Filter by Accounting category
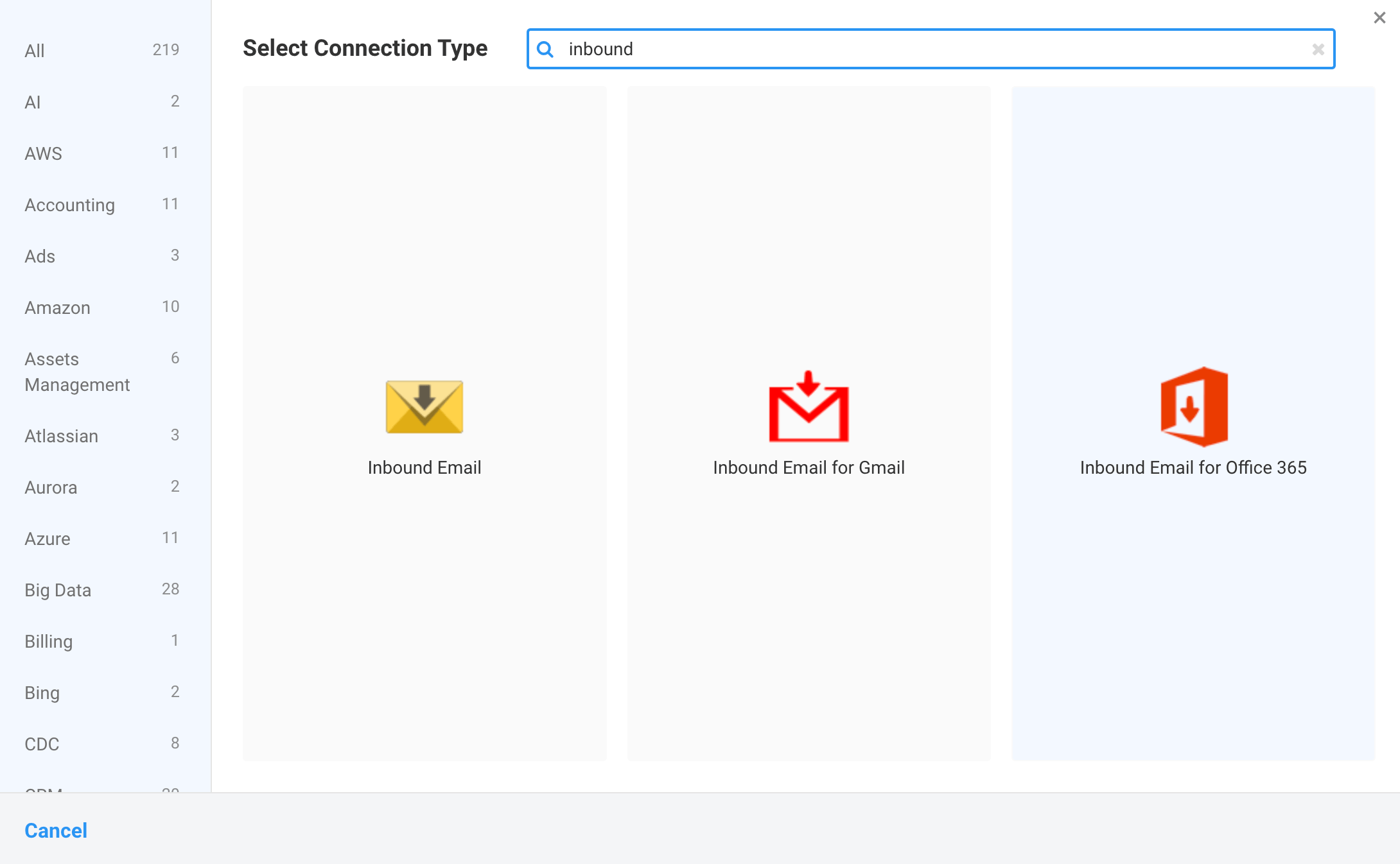Image resolution: width=1400 pixels, height=864 pixels. (69, 205)
